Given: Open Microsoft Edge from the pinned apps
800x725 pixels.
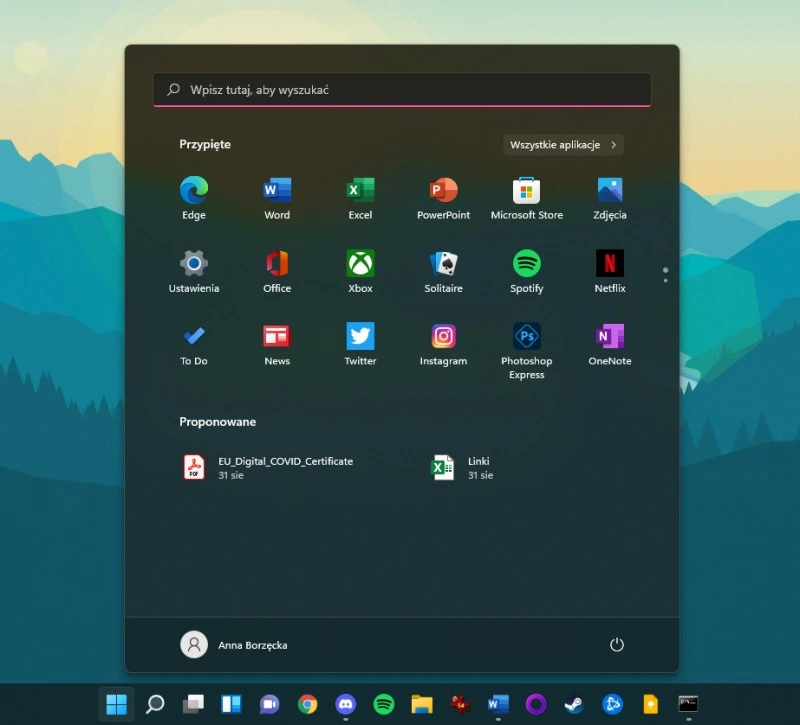Looking at the screenshot, I should 193,190.
